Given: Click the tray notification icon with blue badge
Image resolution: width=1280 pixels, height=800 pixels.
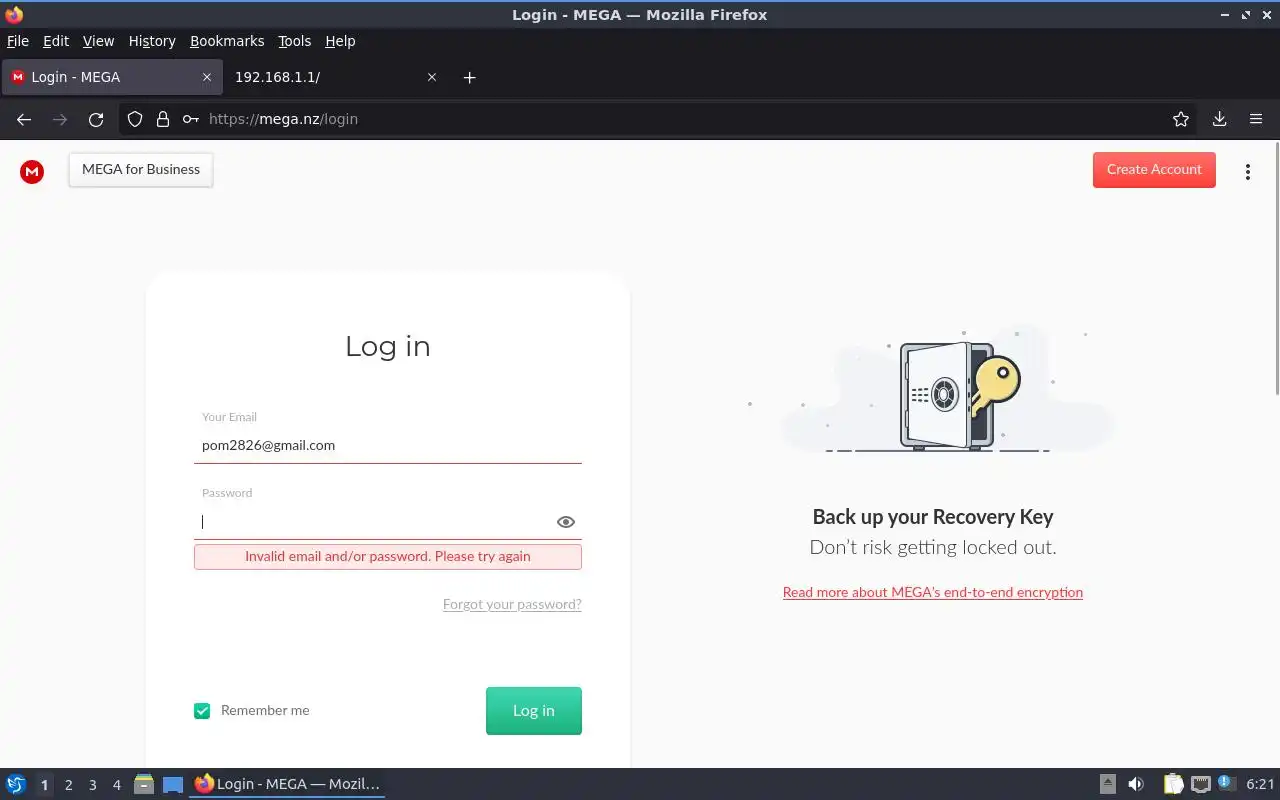Looking at the screenshot, I should 1225,783.
